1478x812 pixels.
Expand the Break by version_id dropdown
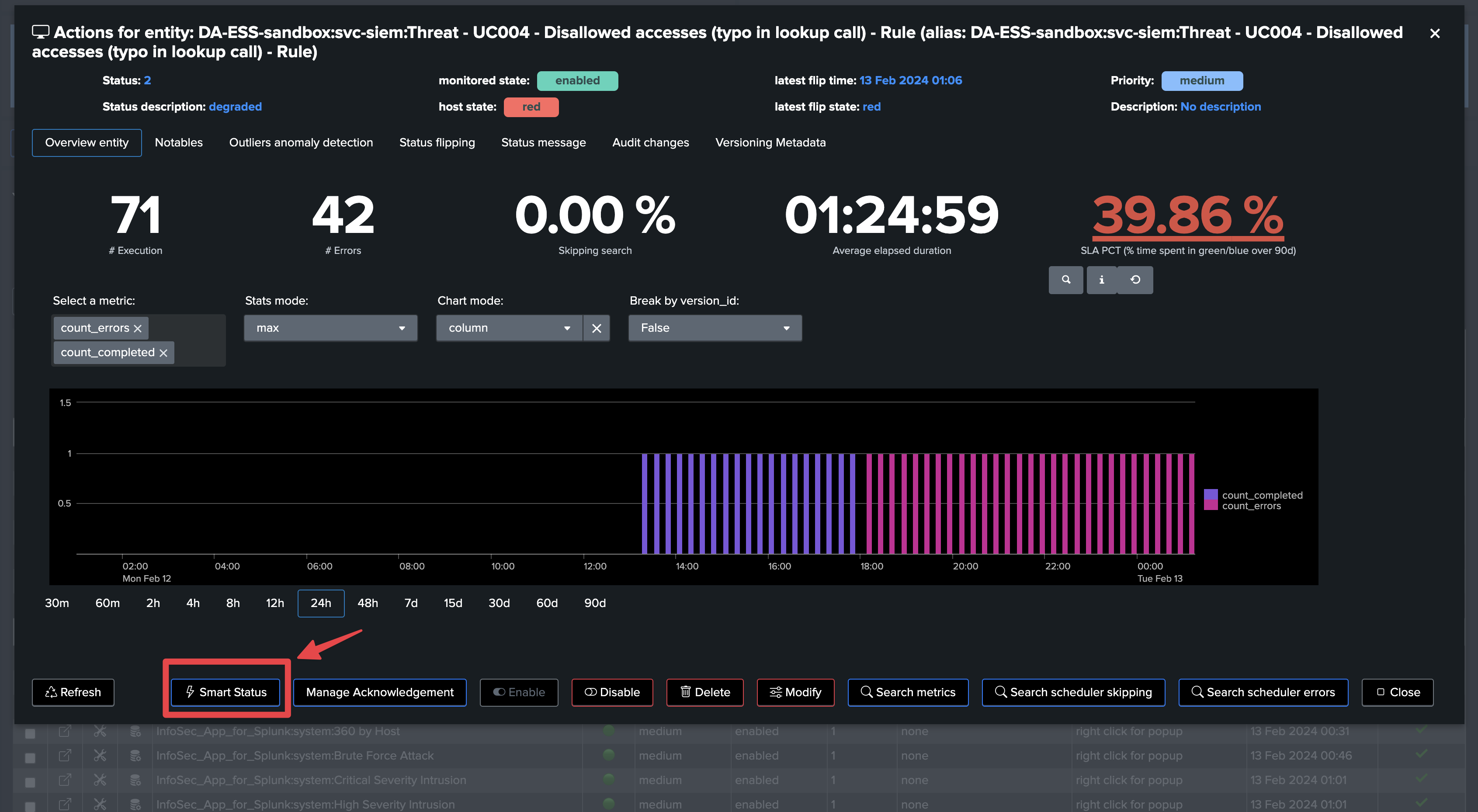coord(715,328)
